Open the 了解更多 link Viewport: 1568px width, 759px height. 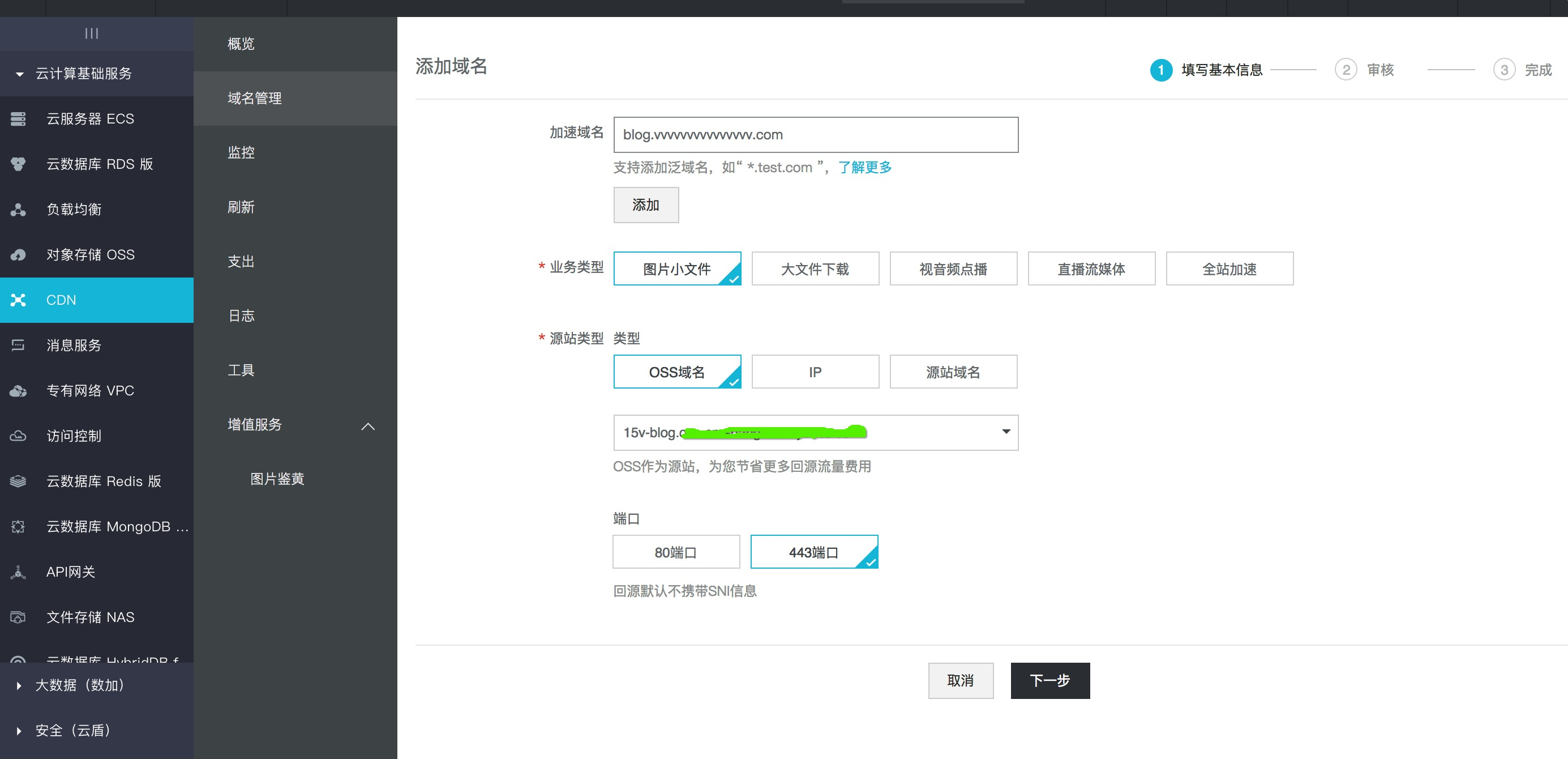click(x=864, y=168)
